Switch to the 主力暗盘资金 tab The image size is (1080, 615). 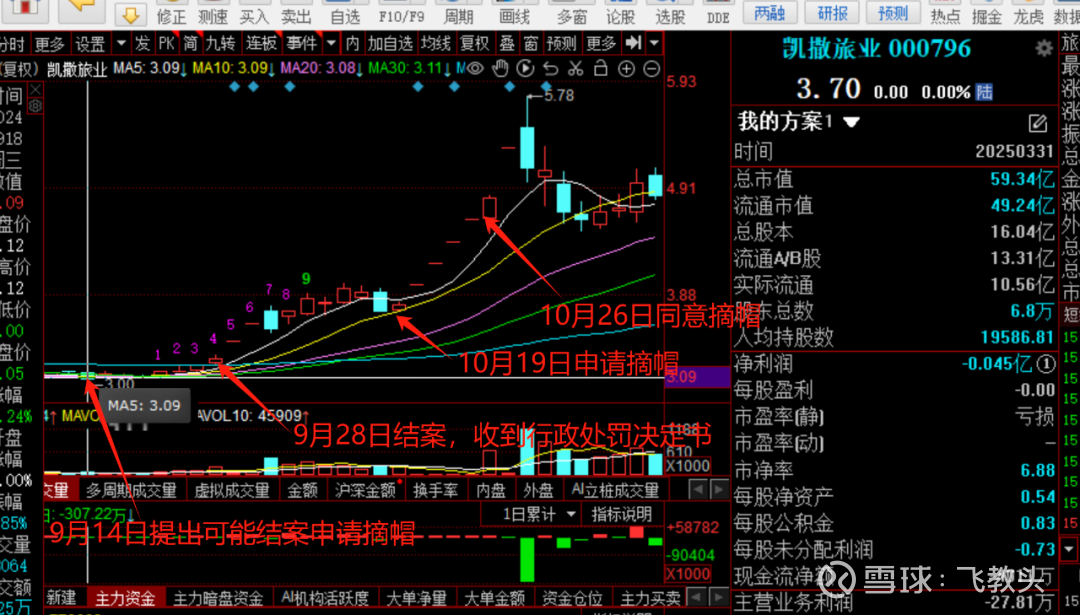tap(218, 598)
